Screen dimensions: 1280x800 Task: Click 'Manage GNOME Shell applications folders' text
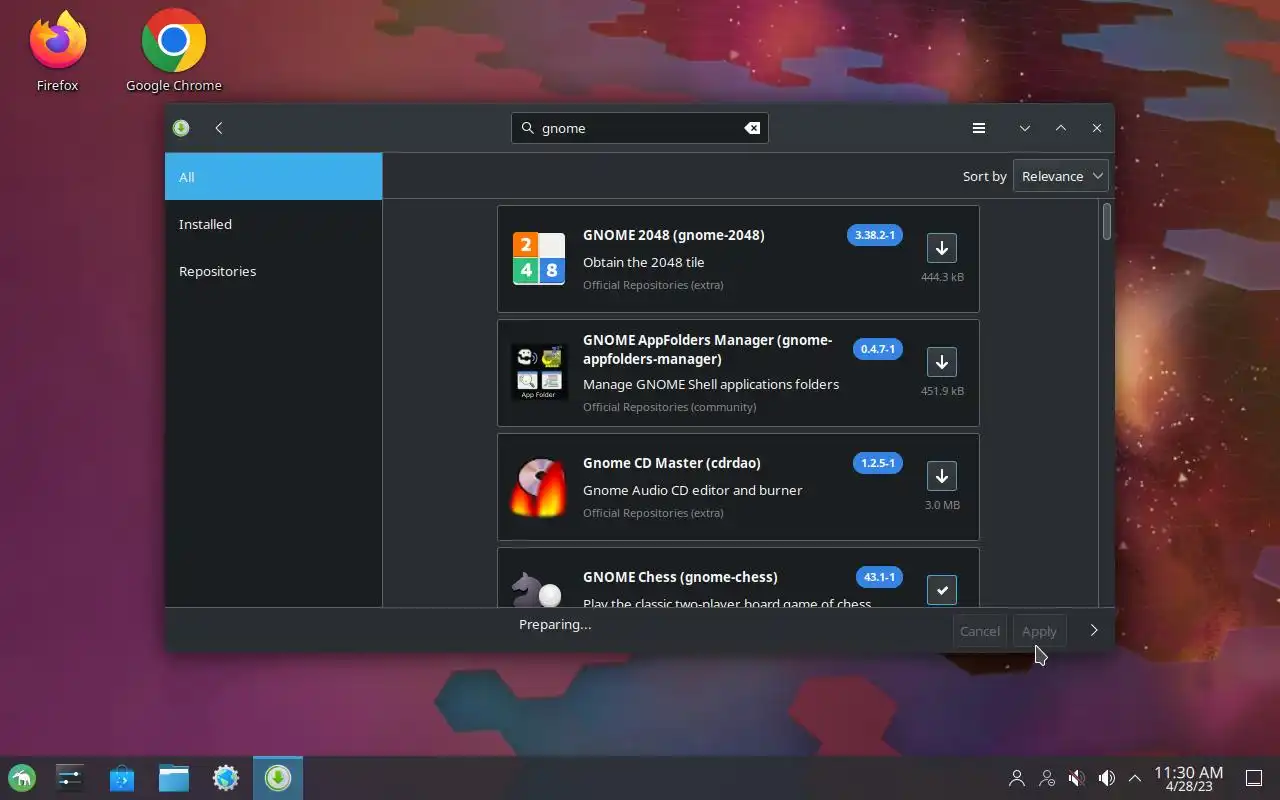pos(711,384)
